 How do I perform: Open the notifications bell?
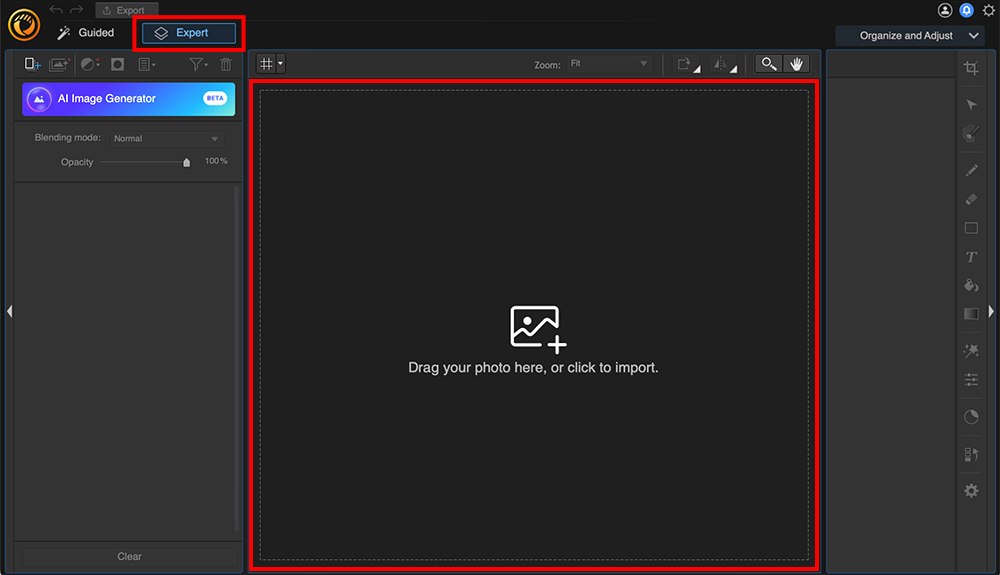966,10
